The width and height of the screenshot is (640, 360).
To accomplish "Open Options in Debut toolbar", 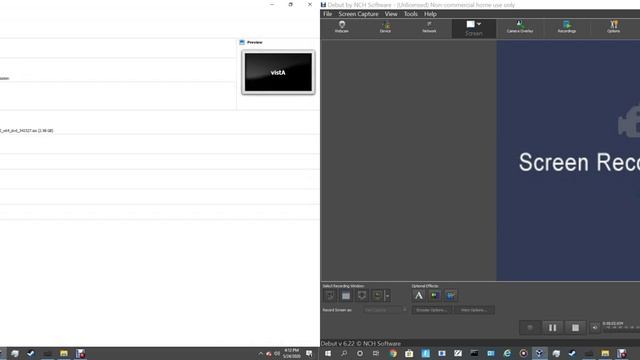I will 613,27.
